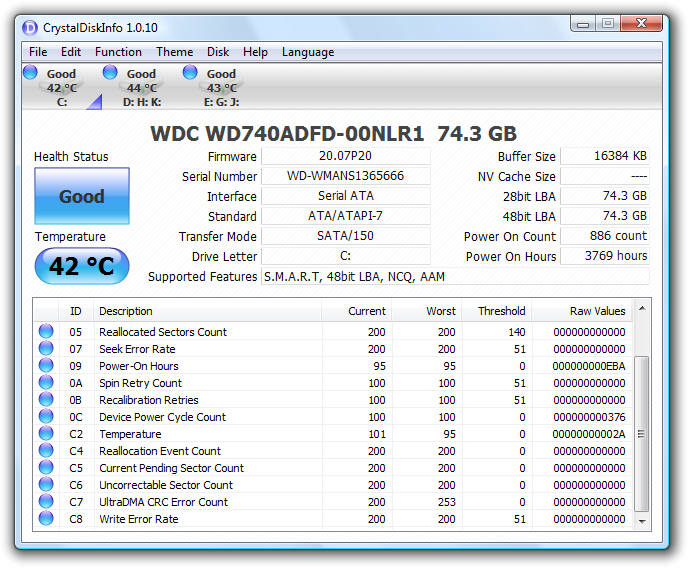Viewport: 688px width, 568px height.
Task: Select the D: H: K: drive orb
Action: tap(110, 72)
